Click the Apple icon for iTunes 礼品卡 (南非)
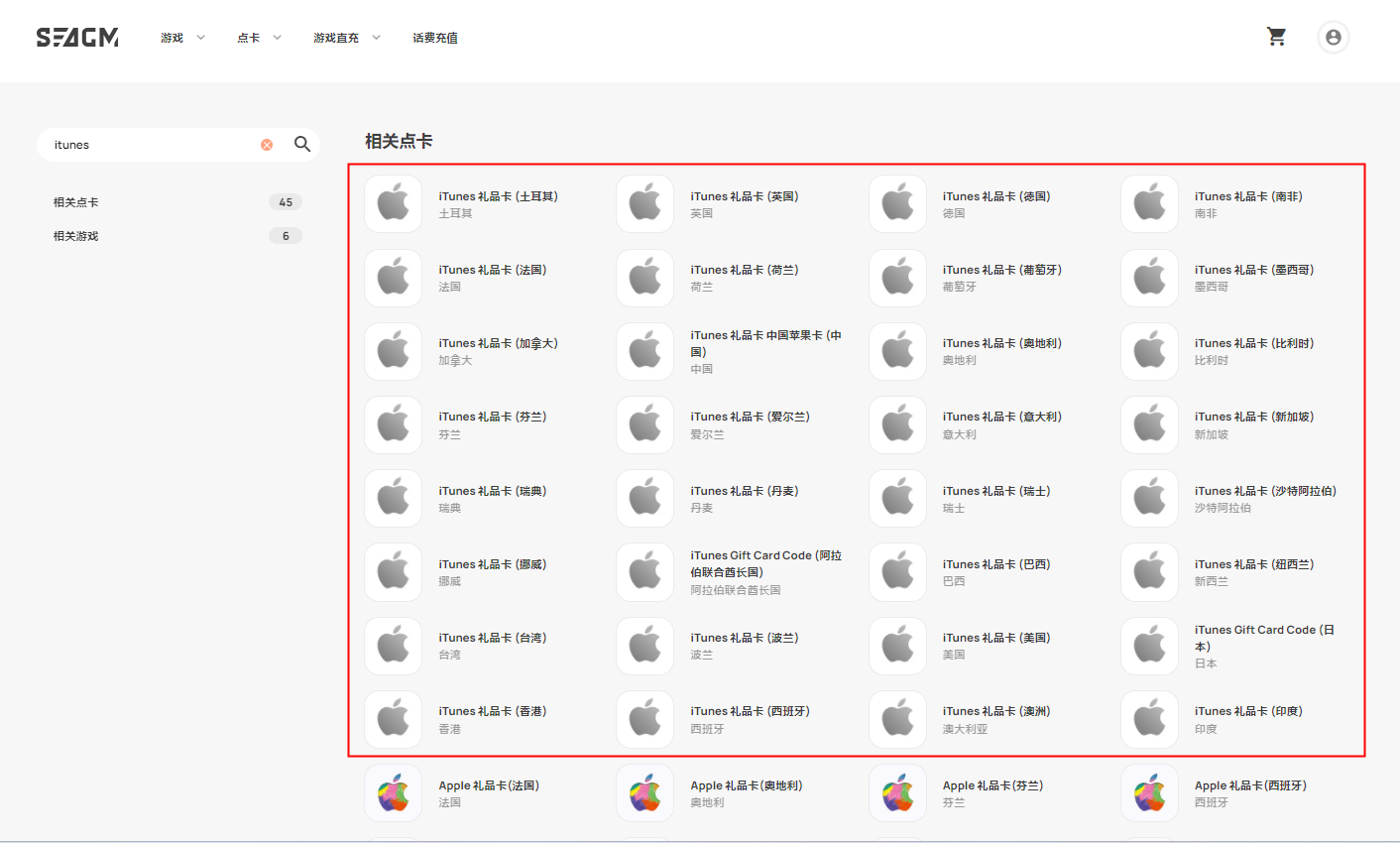1400x843 pixels. click(1150, 203)
